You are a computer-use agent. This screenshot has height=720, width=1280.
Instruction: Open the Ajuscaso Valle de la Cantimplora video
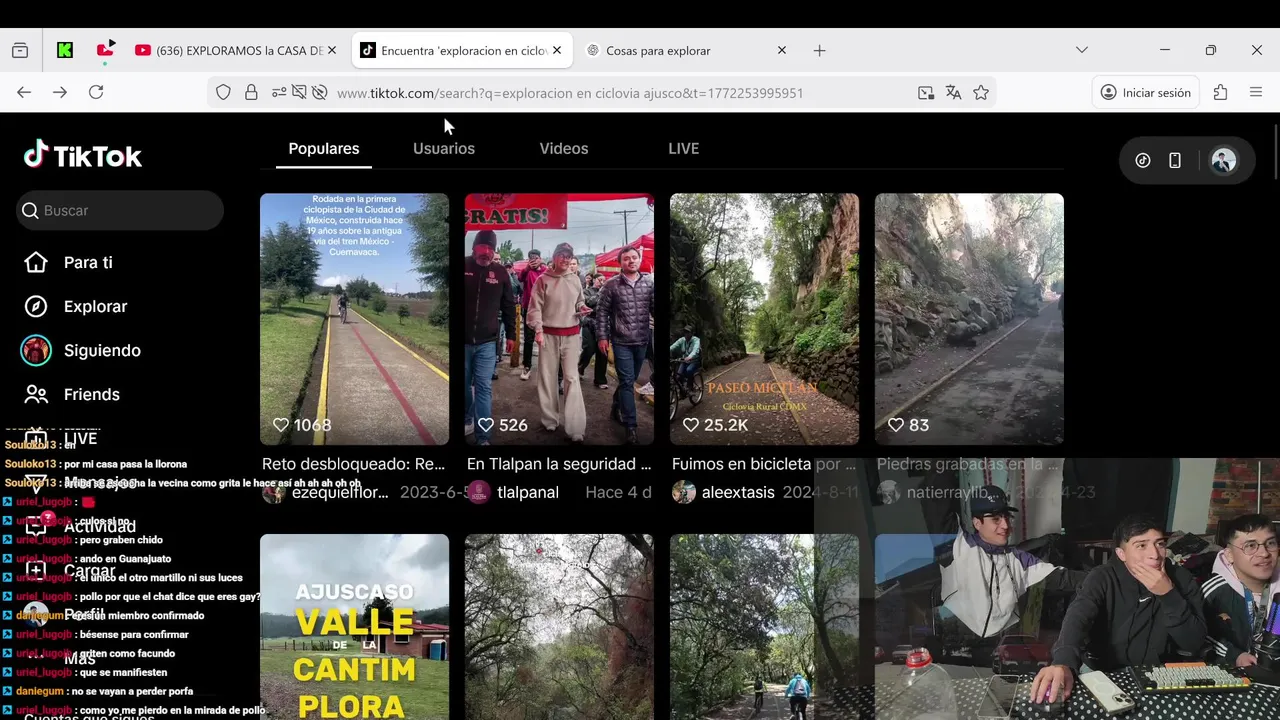coord(354,627)
